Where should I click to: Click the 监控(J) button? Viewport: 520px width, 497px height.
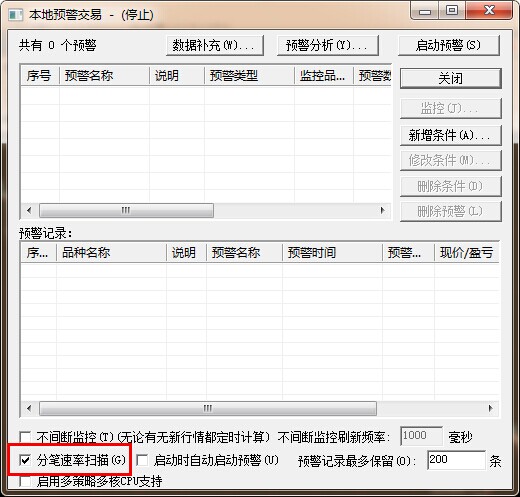click(451, 109)
